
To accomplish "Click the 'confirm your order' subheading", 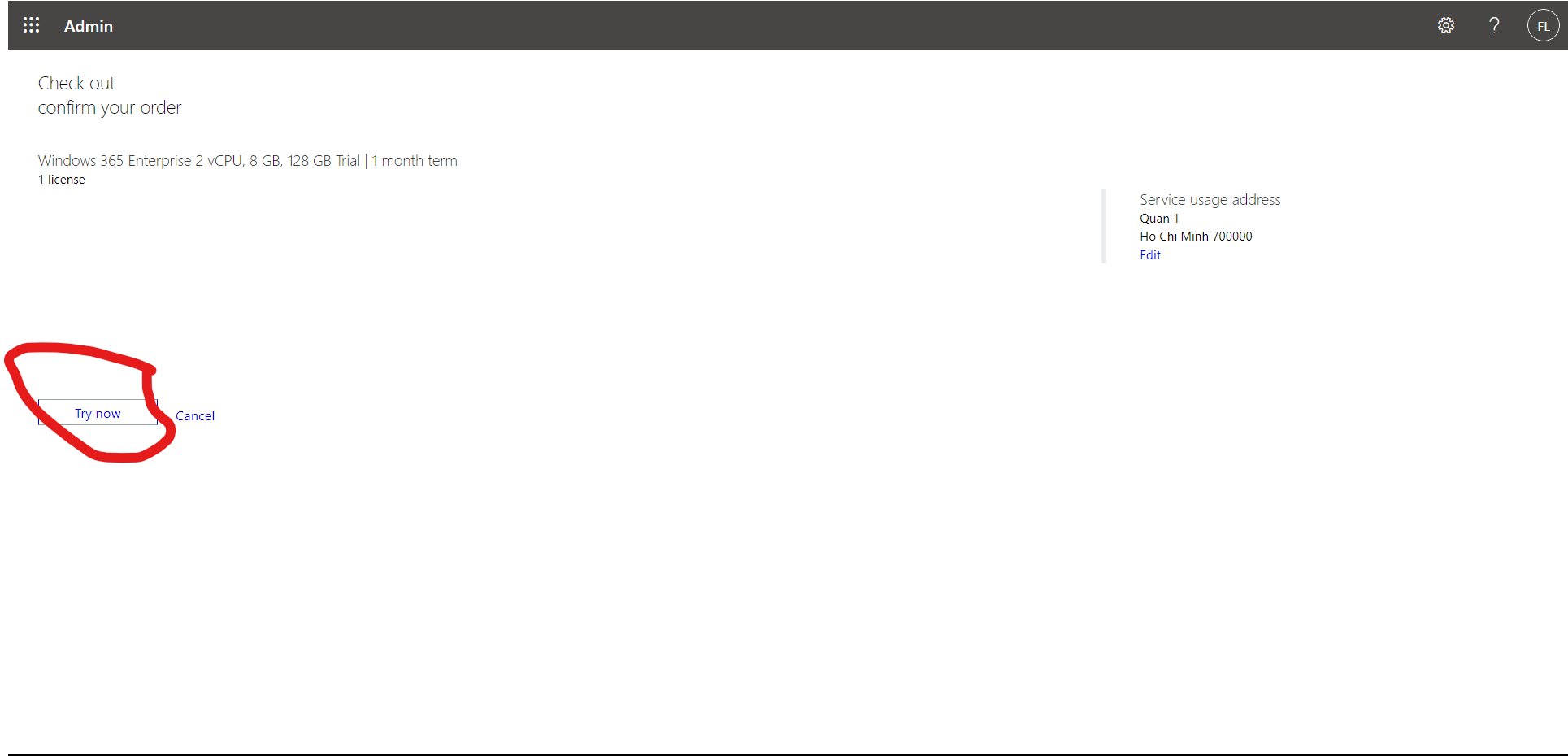I will coord(110,108).
